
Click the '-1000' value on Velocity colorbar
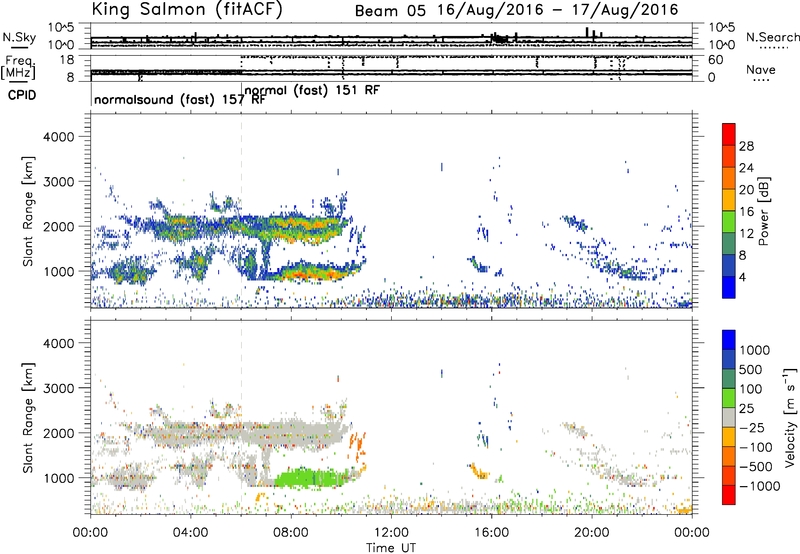[760, 486]
